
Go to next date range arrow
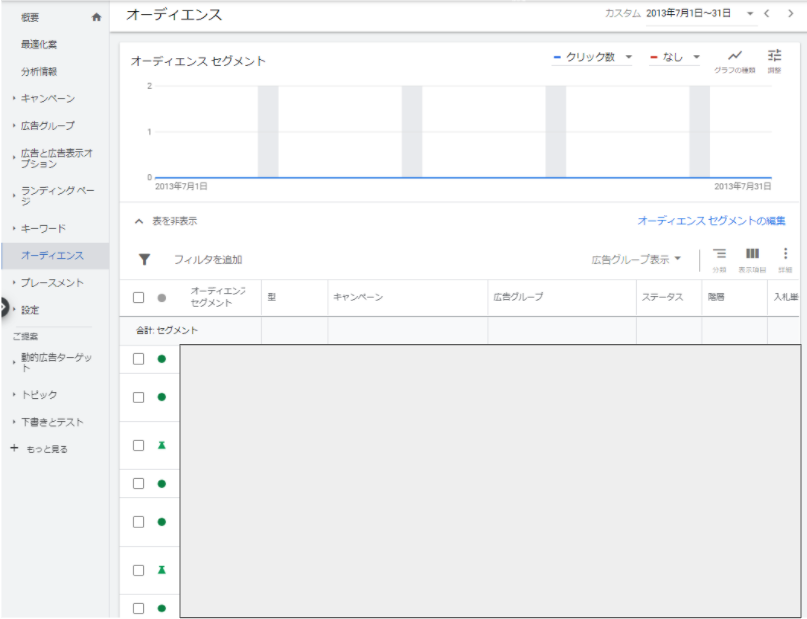(x=790, y=14)
